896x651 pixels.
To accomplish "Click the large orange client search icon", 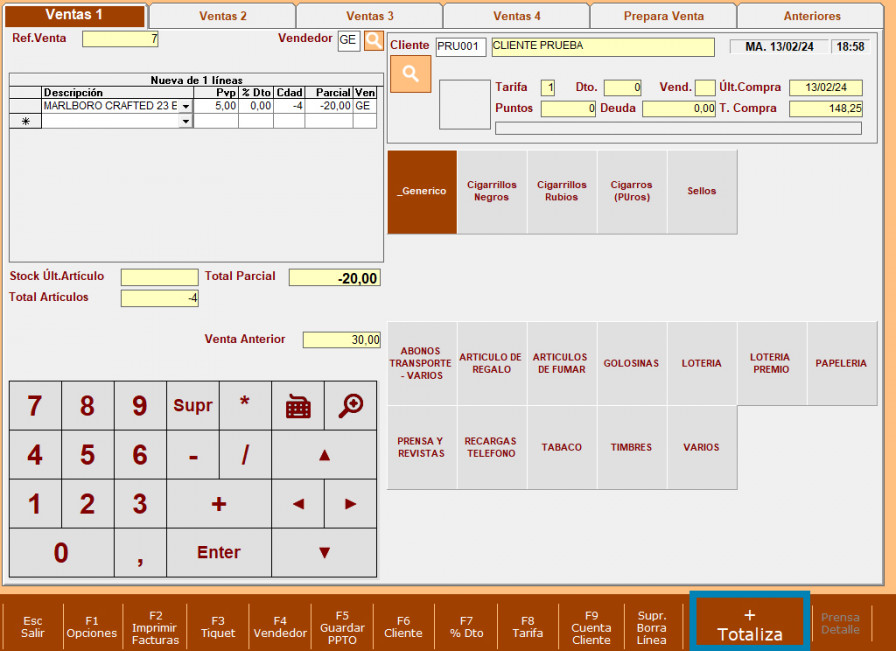I will pos(410,74).
